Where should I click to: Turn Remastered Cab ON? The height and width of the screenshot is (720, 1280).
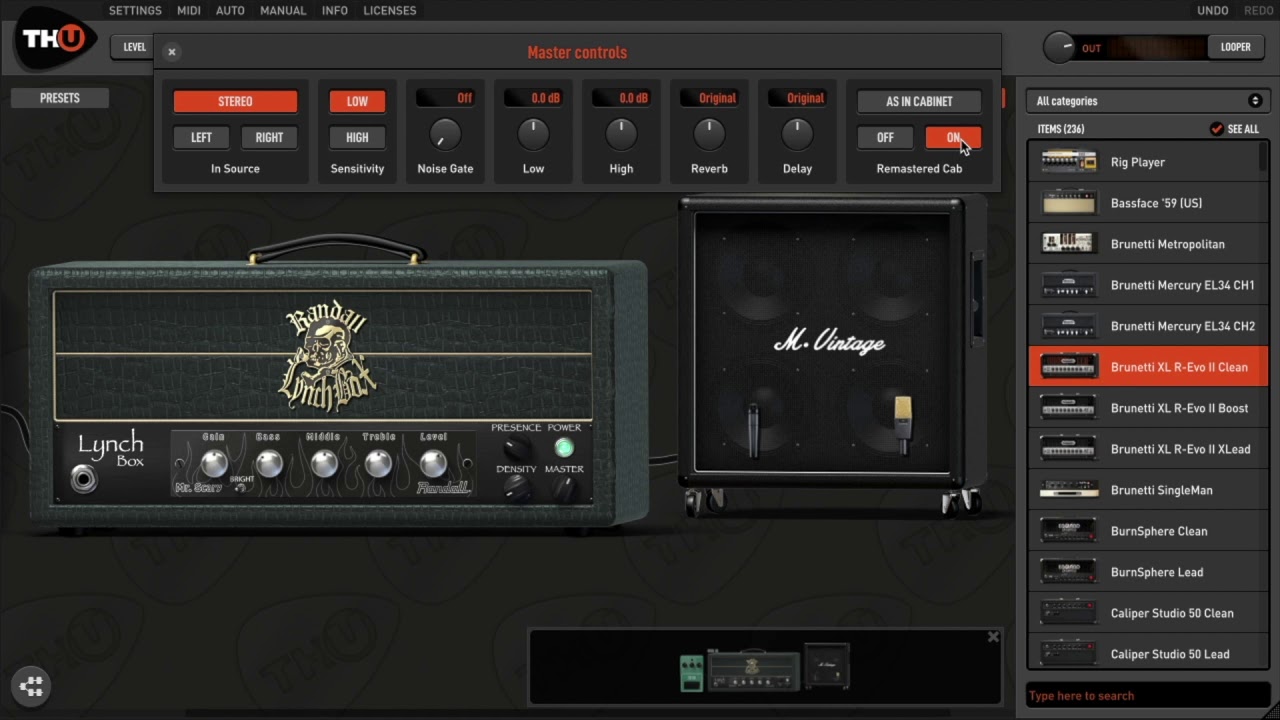(x=953, y=137)
